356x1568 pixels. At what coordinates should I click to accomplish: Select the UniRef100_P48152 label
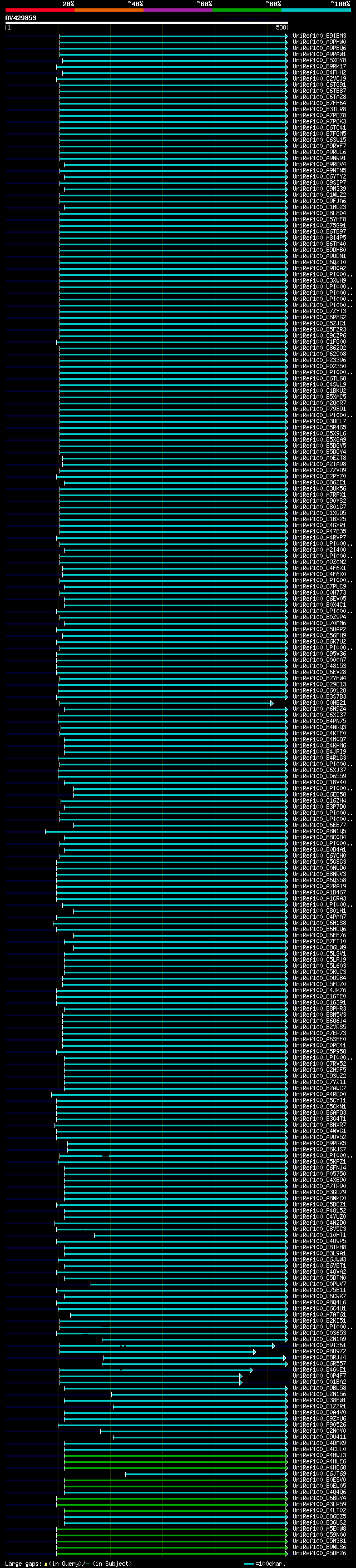coord(319,1211)
